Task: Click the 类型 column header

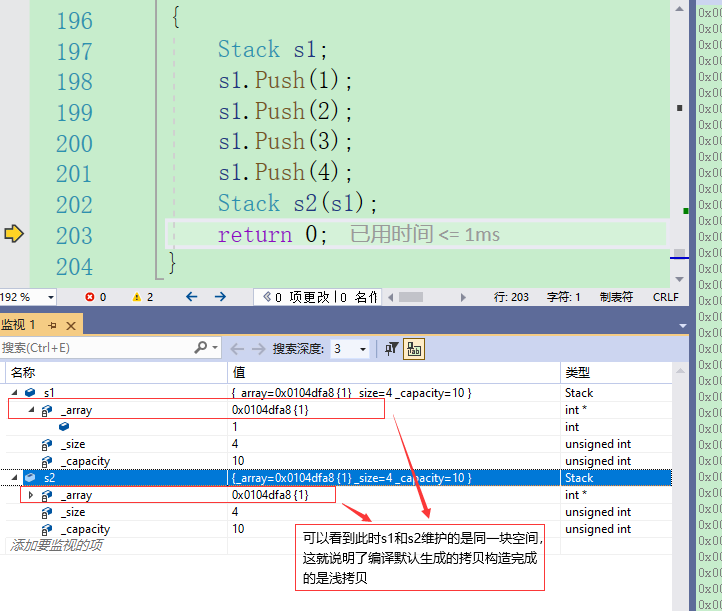Action: click(616, 372)
